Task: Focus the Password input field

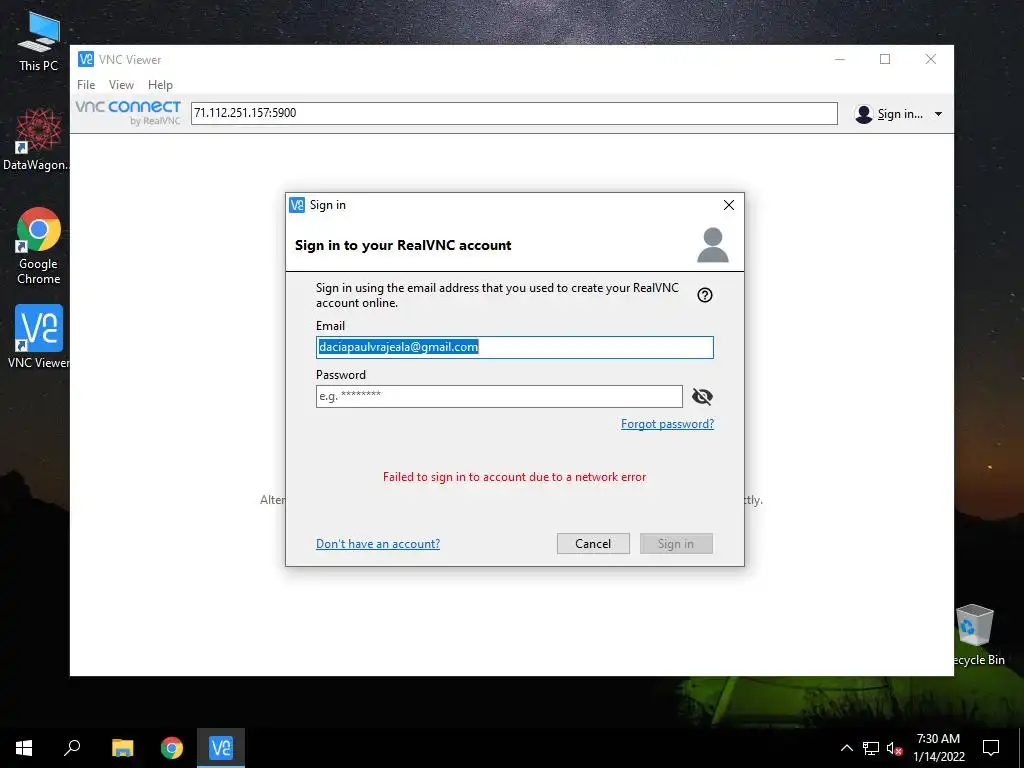Action: pyautogui.click(x=500, y=396)
